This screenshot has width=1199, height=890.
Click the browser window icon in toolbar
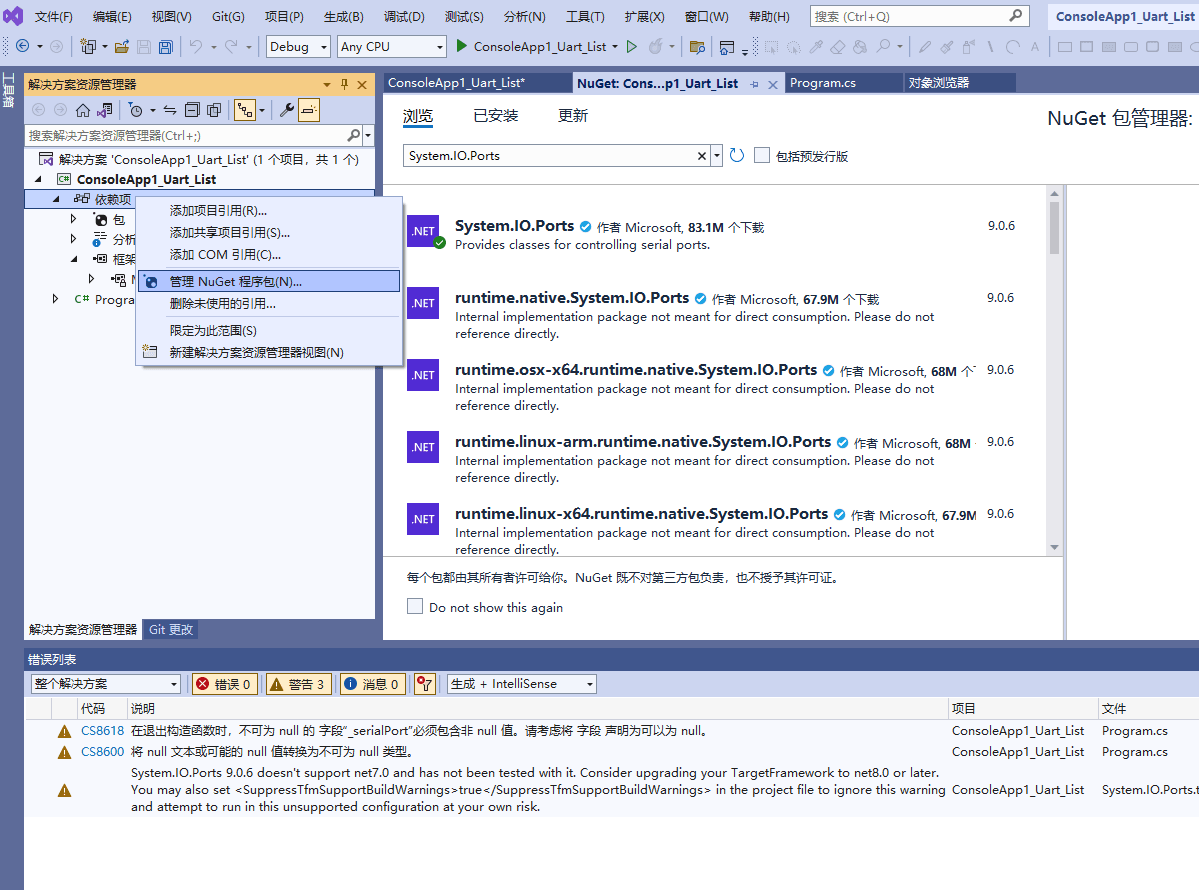pos(726,47)
